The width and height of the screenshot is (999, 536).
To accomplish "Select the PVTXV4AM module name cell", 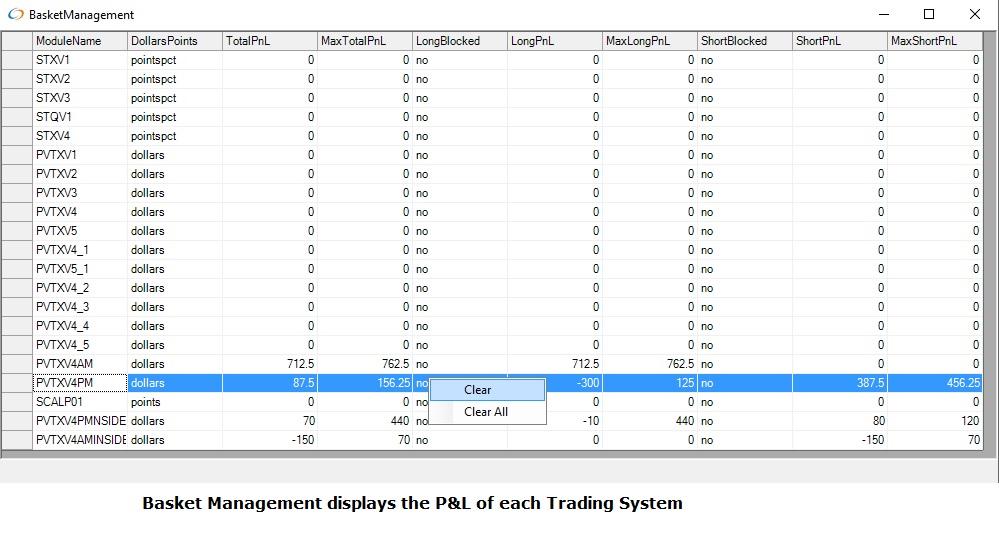I will pyautogui.click(x=80, y=364).
